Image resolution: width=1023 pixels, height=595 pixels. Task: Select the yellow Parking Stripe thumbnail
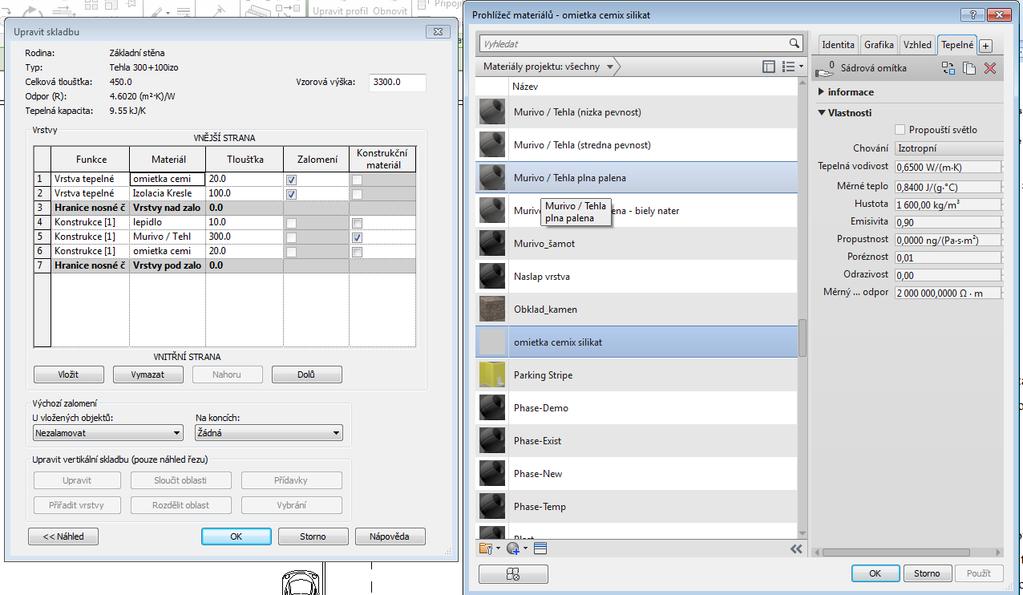pos(492,374)
